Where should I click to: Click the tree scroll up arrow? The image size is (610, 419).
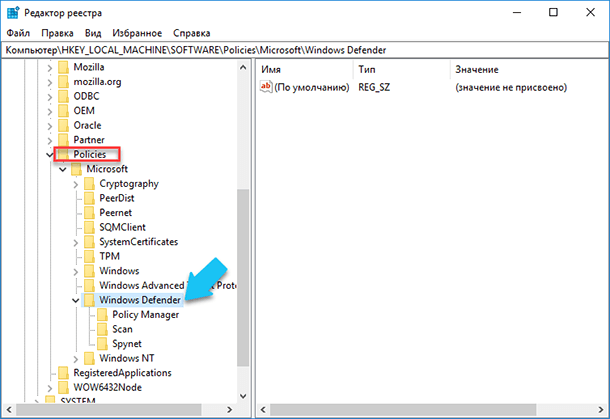[243, 67]
